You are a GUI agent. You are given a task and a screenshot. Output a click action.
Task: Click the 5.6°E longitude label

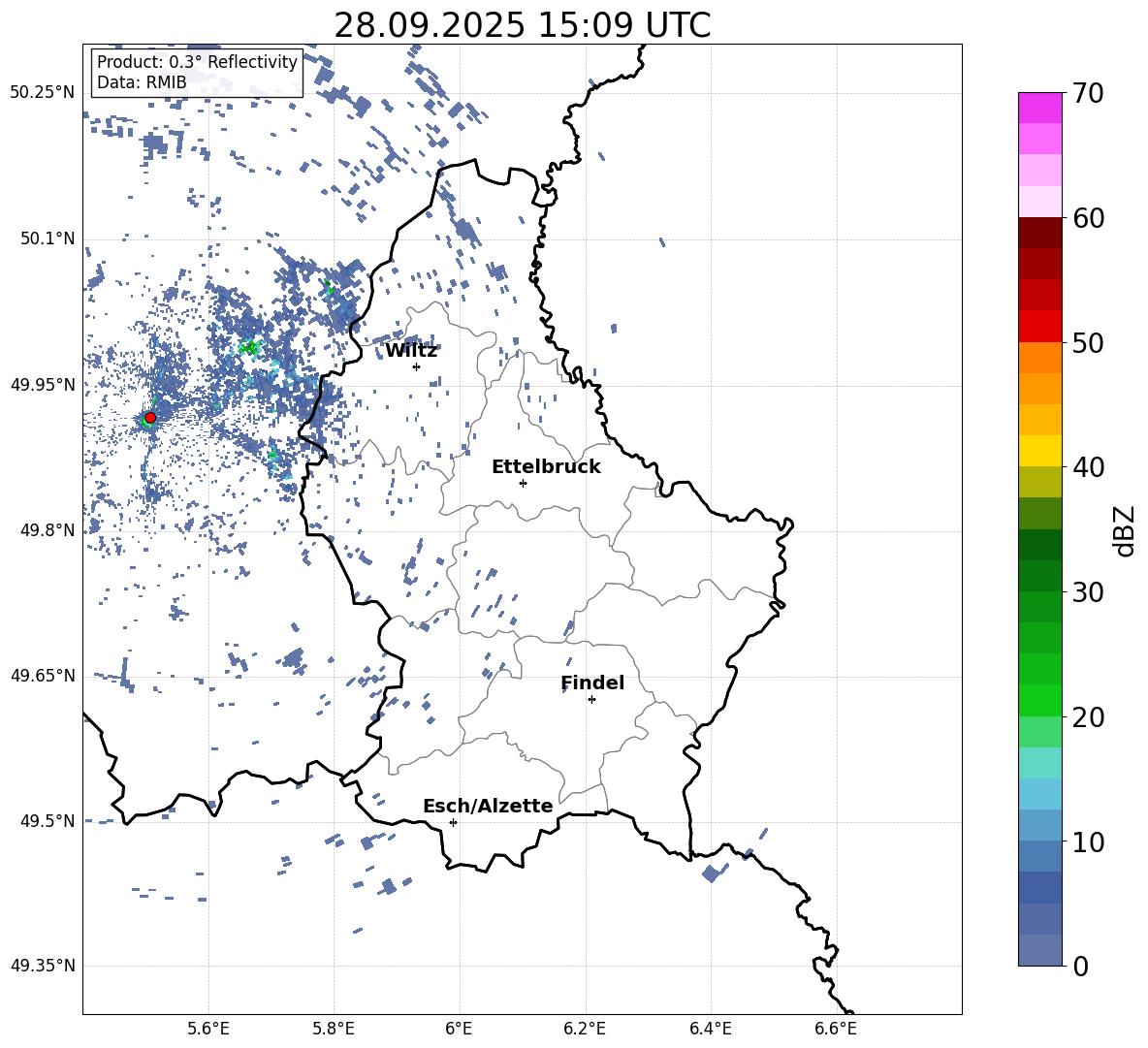coord(208,1030)
